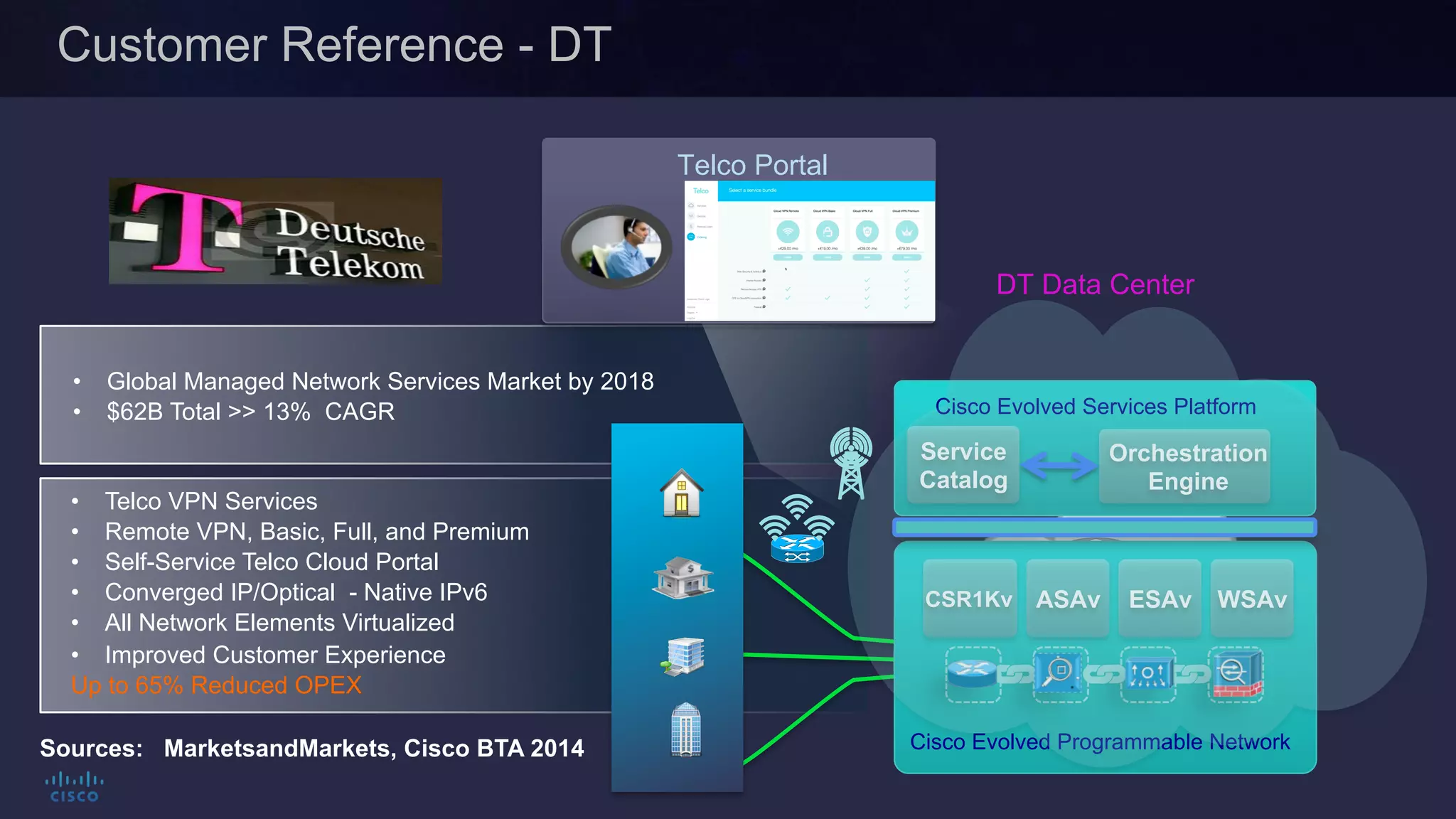The width and height of the screenshot is (1456, 819).
Task: Click the house icon in blue column
Action: [681, 493]
